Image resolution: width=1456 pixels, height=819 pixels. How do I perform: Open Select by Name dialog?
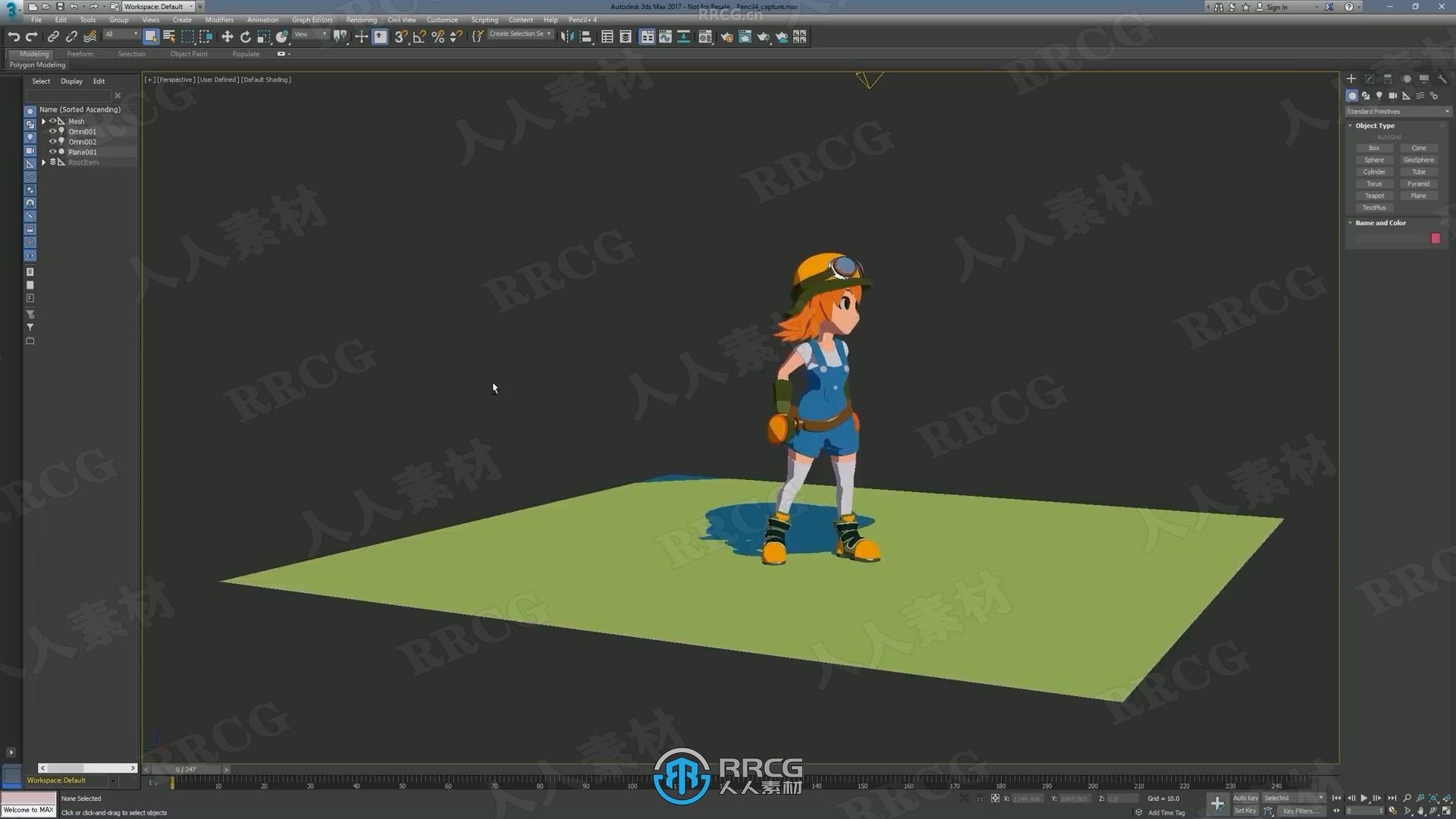click(169, 36)
